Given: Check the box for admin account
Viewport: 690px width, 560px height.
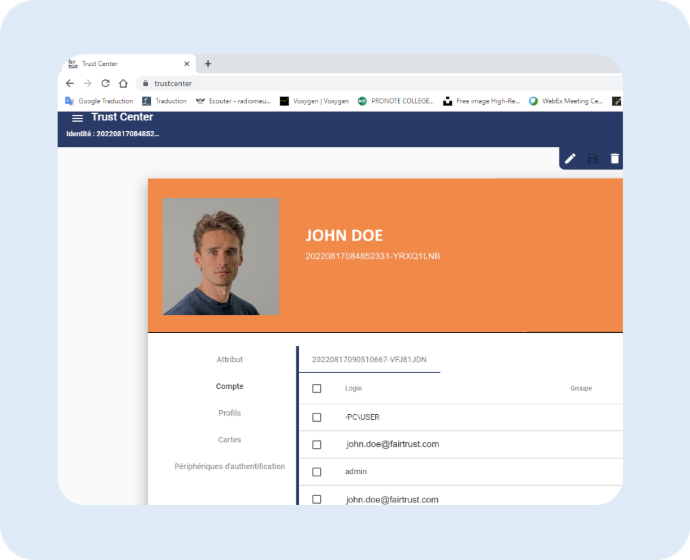Looking at the screenshot, I should pos(317,471).
